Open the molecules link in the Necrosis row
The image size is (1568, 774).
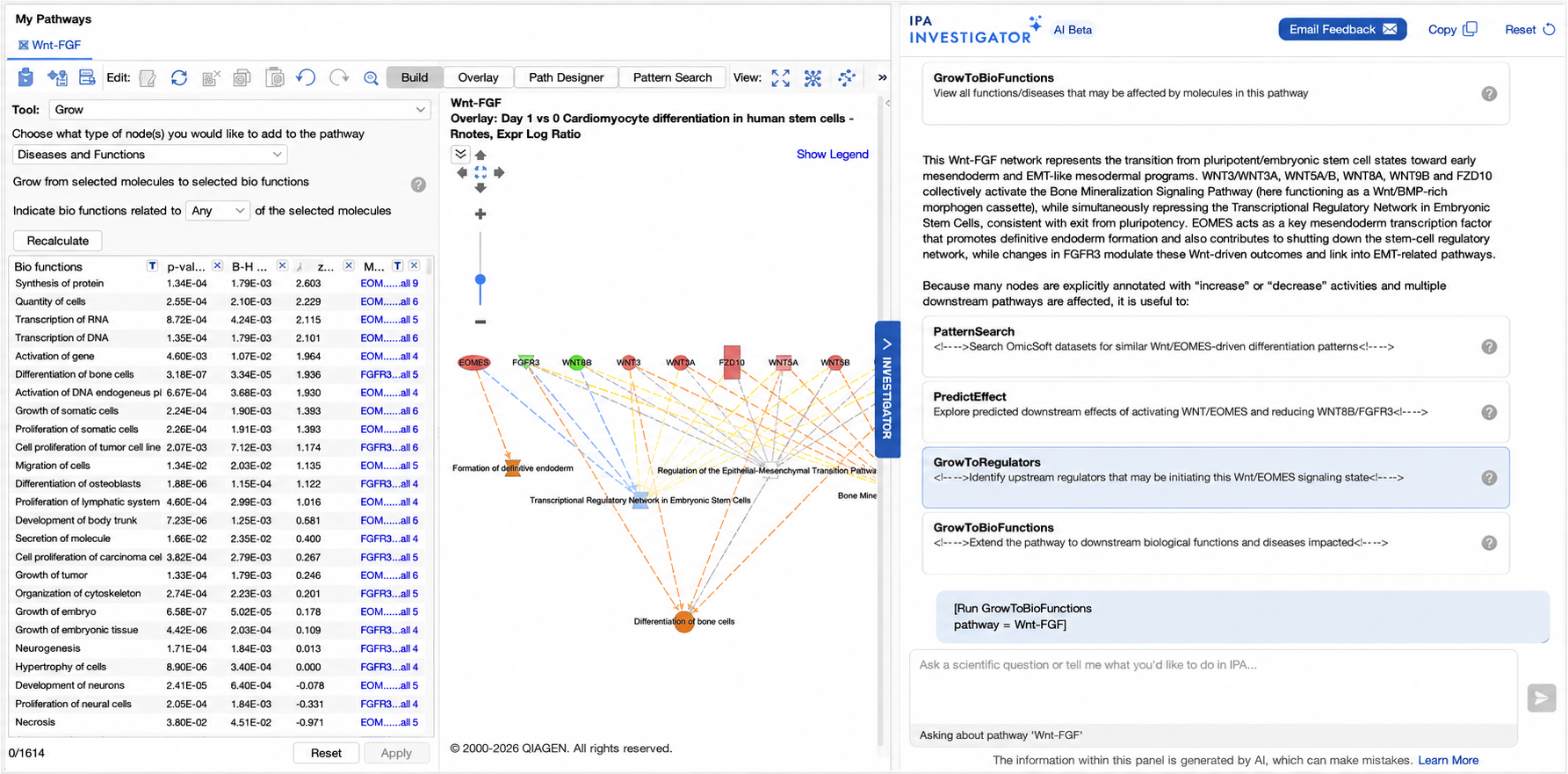pyautogui.click(x=389, y=722)
